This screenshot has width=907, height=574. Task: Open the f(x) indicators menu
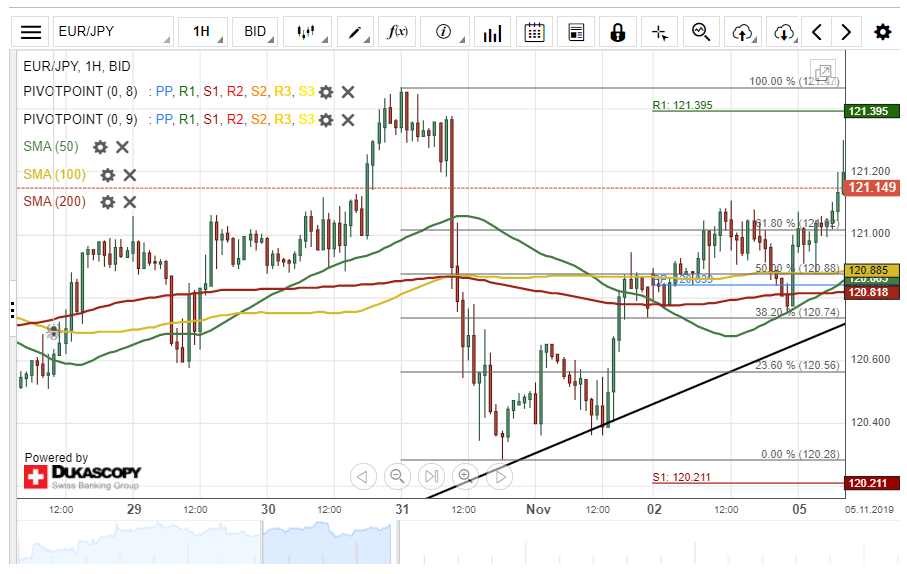click(398, 32)
